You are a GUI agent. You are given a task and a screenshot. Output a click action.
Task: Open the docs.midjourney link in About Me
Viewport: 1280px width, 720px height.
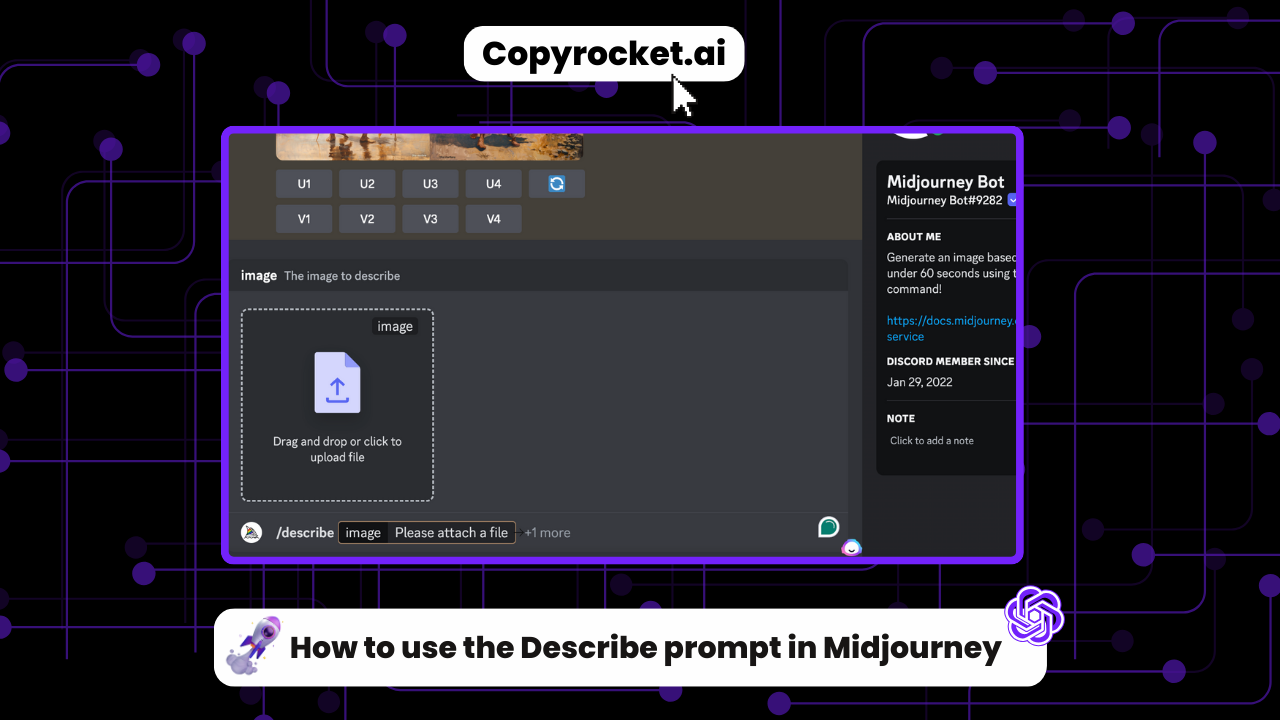point(950,321)
